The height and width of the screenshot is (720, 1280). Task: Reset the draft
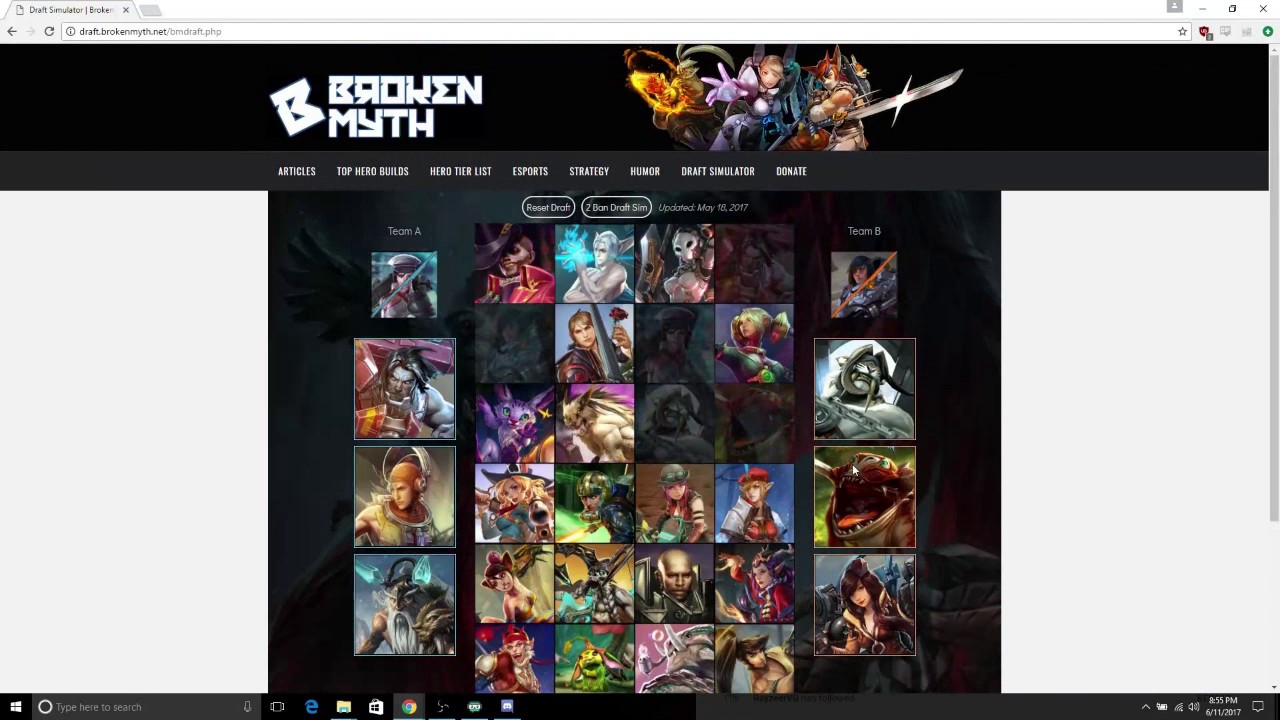coord(548,207)
